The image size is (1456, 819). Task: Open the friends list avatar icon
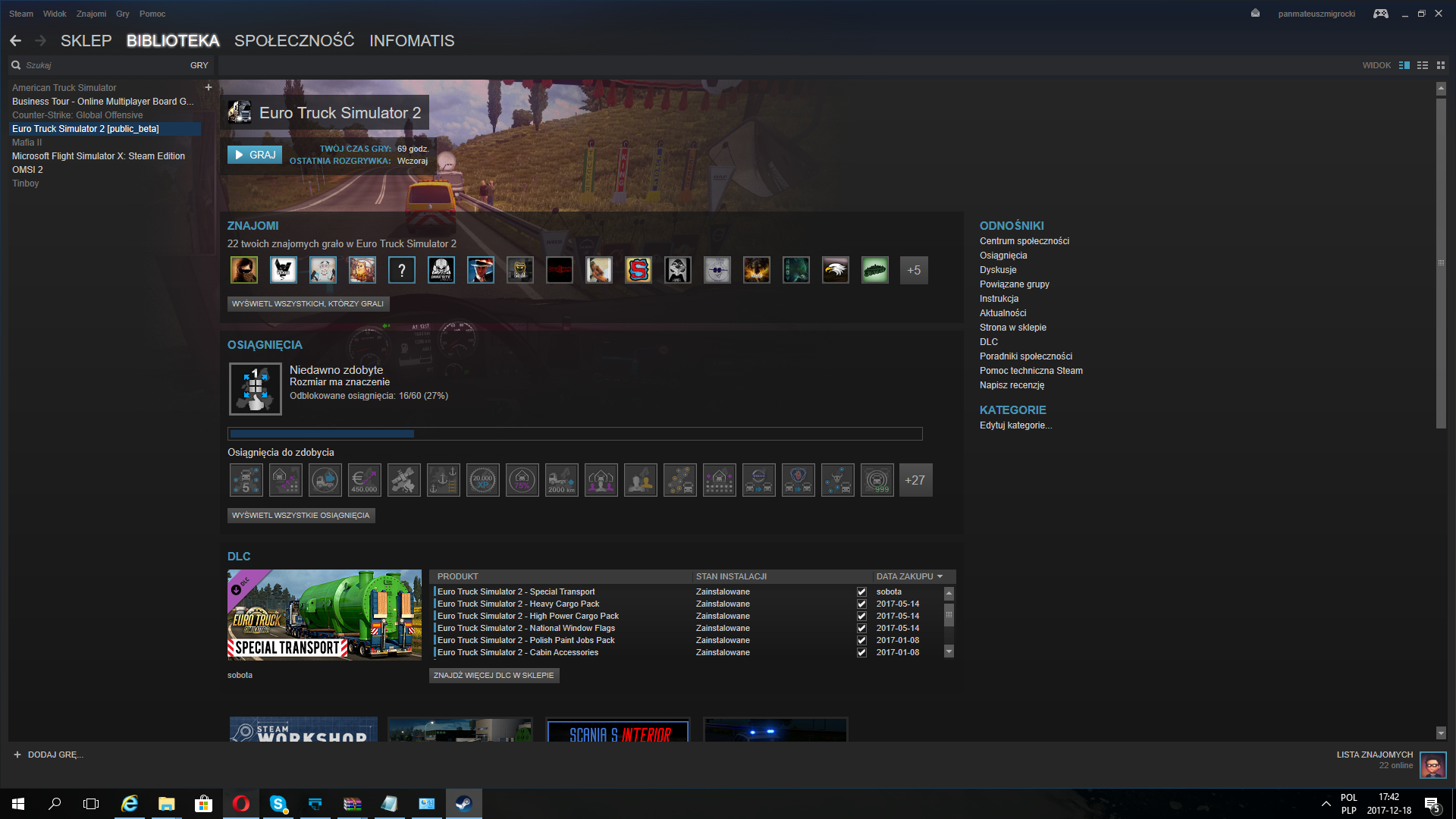(1432, 765)
